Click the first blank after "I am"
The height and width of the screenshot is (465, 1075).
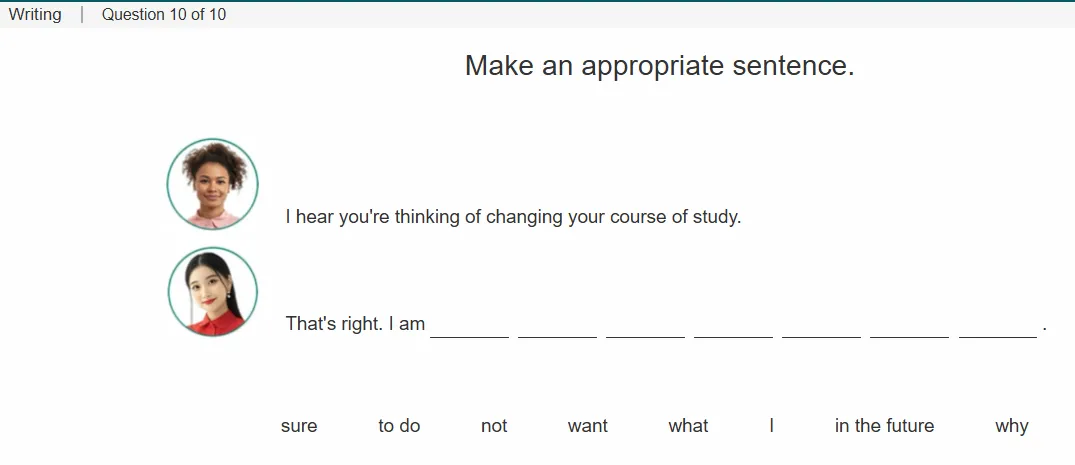(470, 326)
